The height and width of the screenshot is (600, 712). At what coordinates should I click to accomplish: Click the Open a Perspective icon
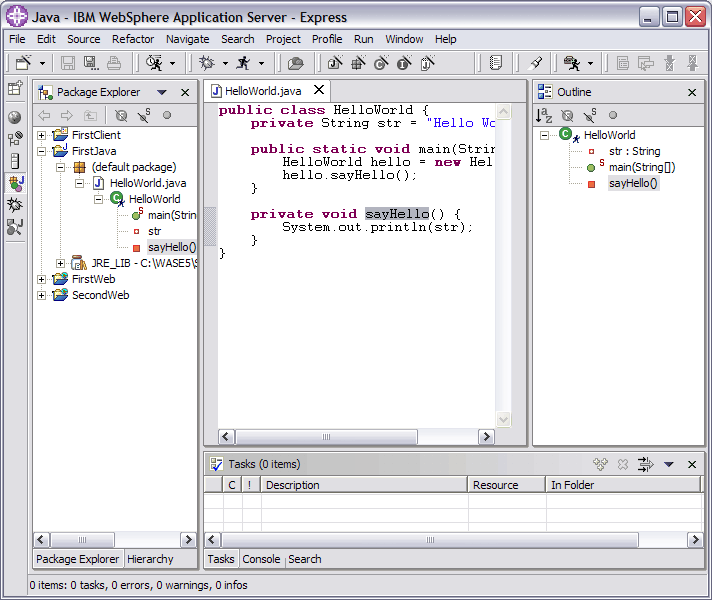point(15,88)
